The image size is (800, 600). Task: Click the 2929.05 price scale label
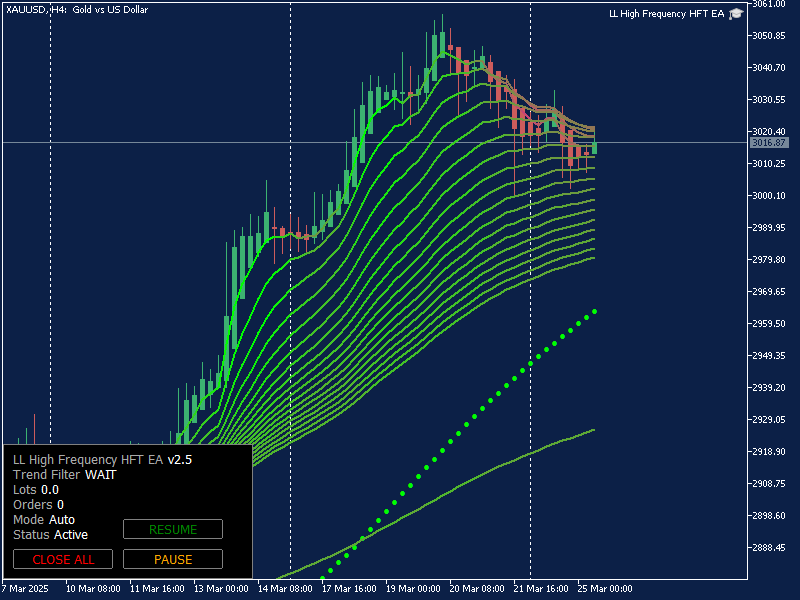click(x=769, y=419)
